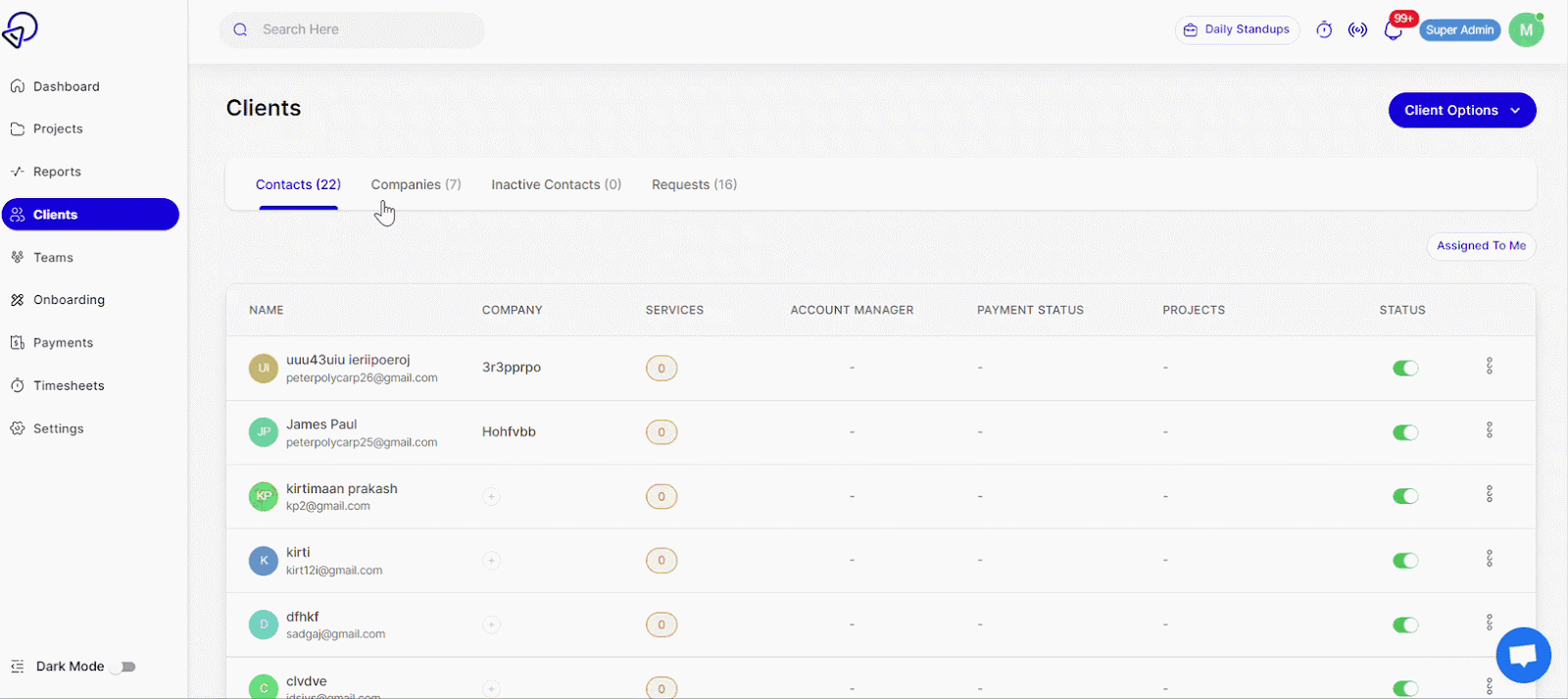
Task: Open row options for kirti
Action: 1489,558
